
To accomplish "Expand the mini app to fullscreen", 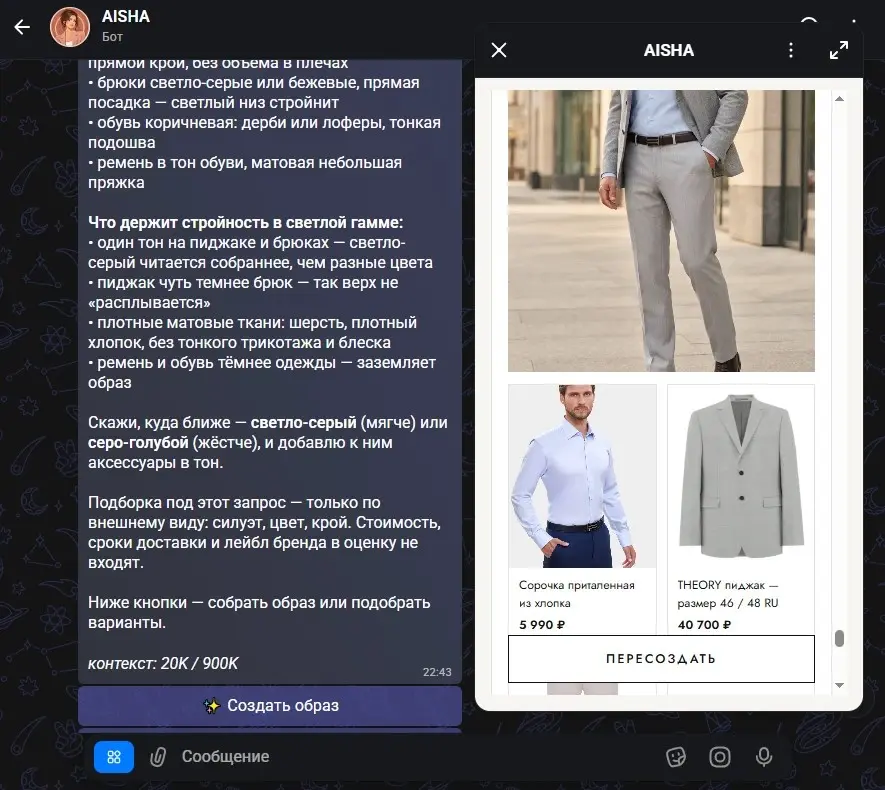I will click(839, 50).
